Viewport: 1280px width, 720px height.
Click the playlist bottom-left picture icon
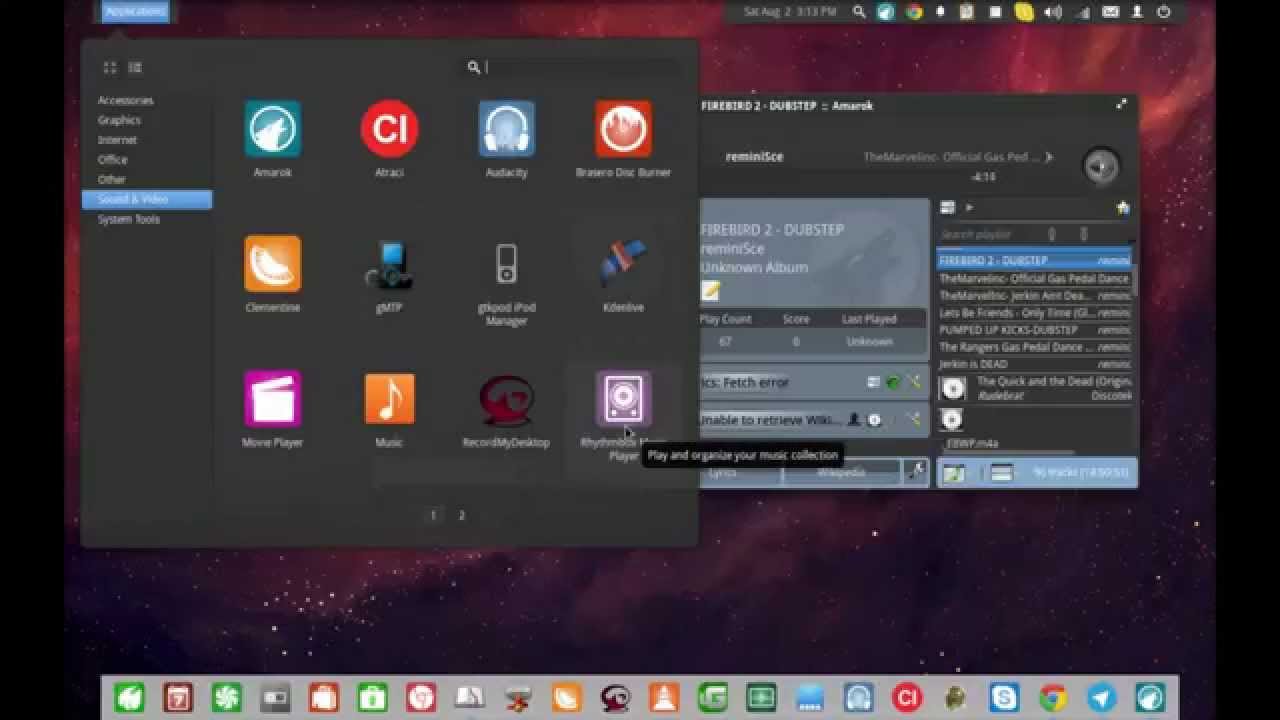click(954, 473)
